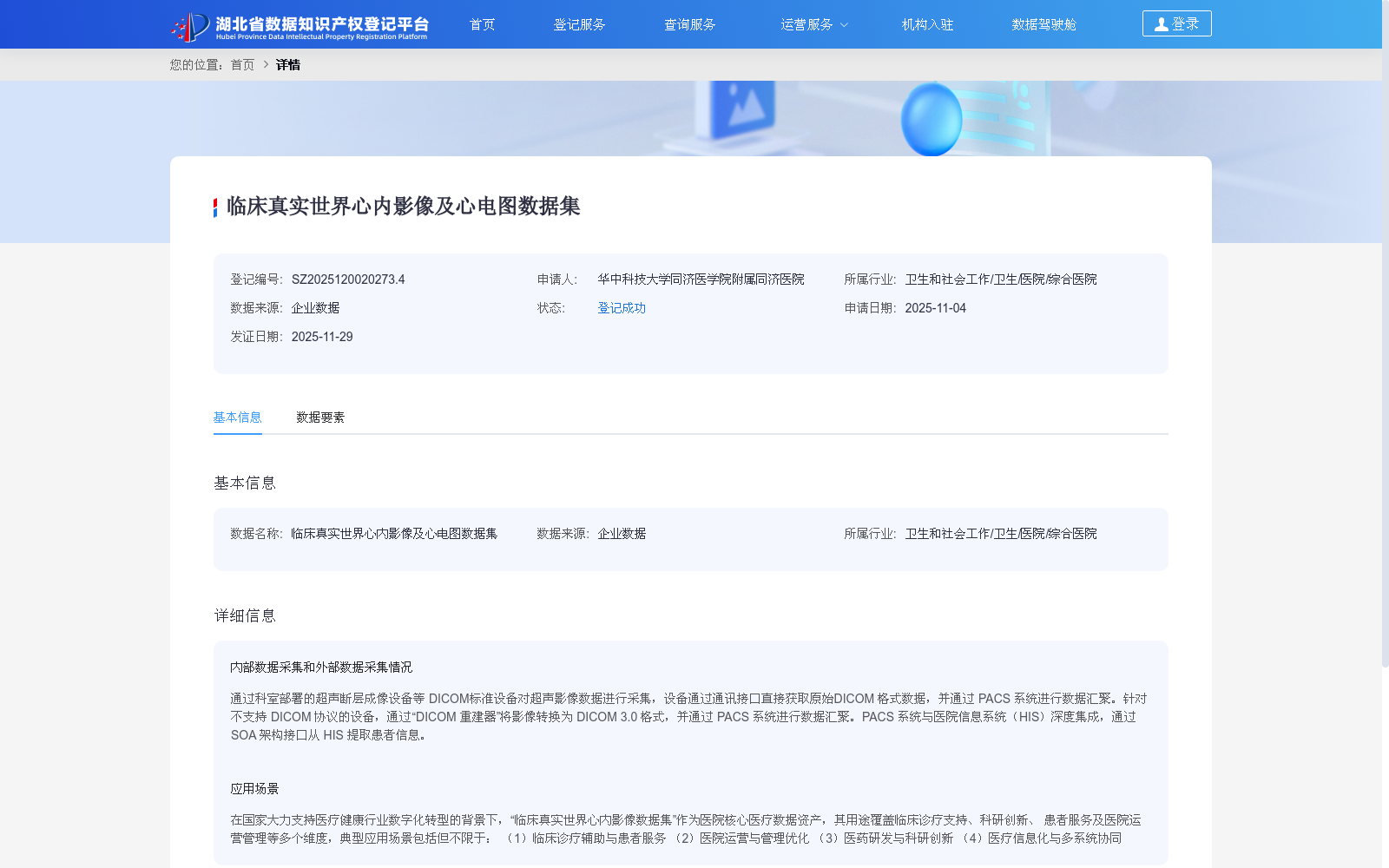Viewport: 1389px width, 868px height.
Task: Click 企业数据 in 基本信息 section
Action: (x=622, y=534)
